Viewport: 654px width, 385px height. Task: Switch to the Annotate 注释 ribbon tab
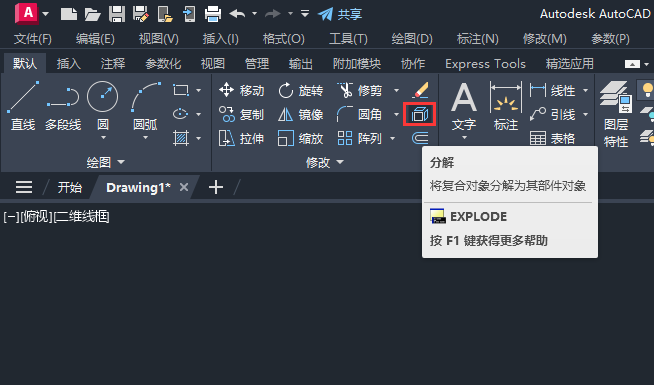click(x=113, y=64)
